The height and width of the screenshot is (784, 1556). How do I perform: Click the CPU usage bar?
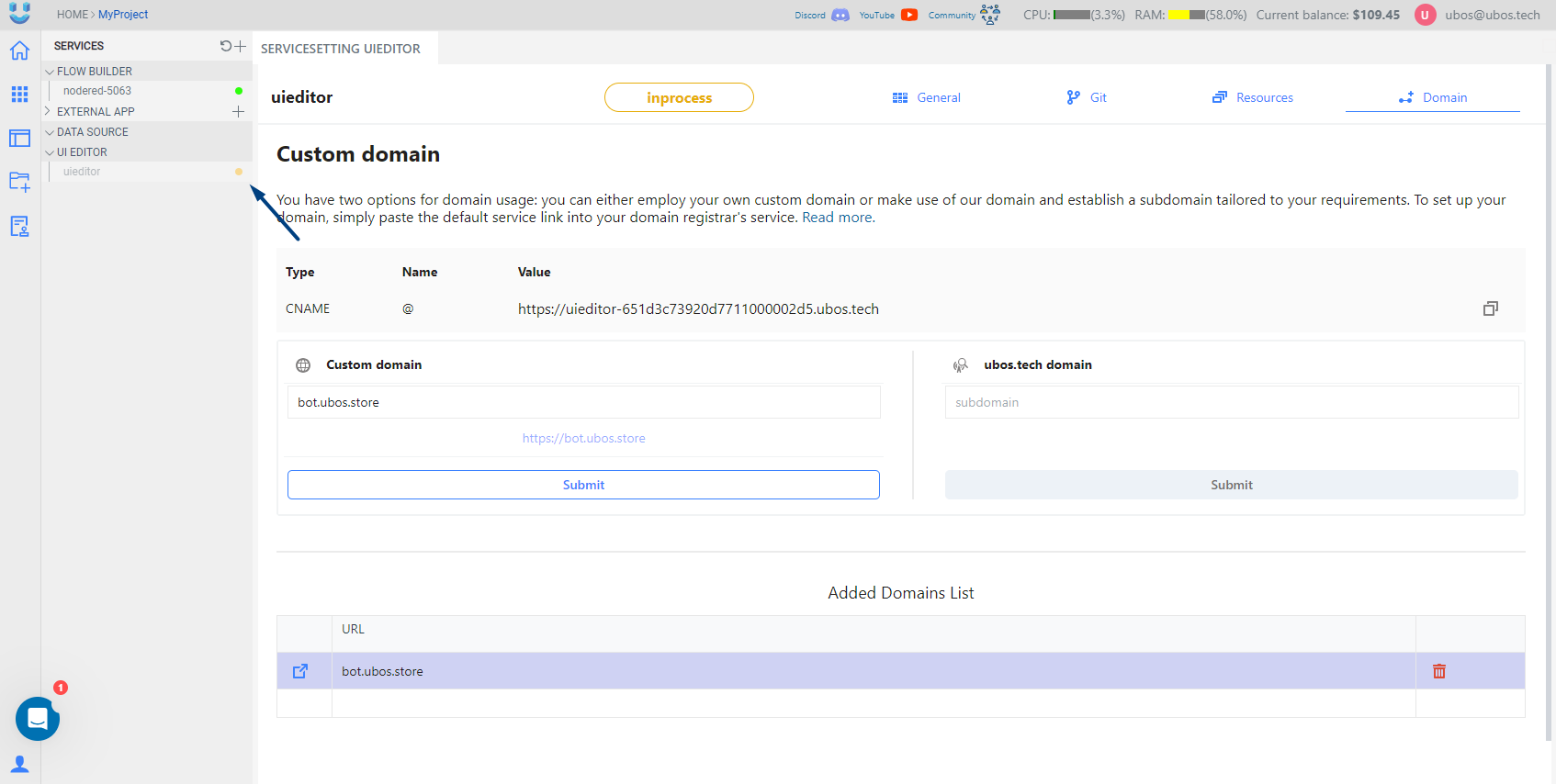click(x=1072, y=15)
